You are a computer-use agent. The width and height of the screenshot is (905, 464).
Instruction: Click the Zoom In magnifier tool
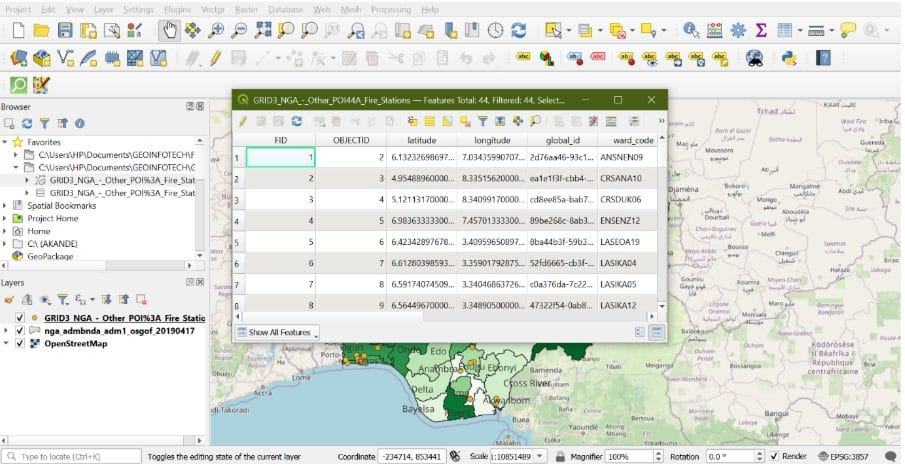217,31
